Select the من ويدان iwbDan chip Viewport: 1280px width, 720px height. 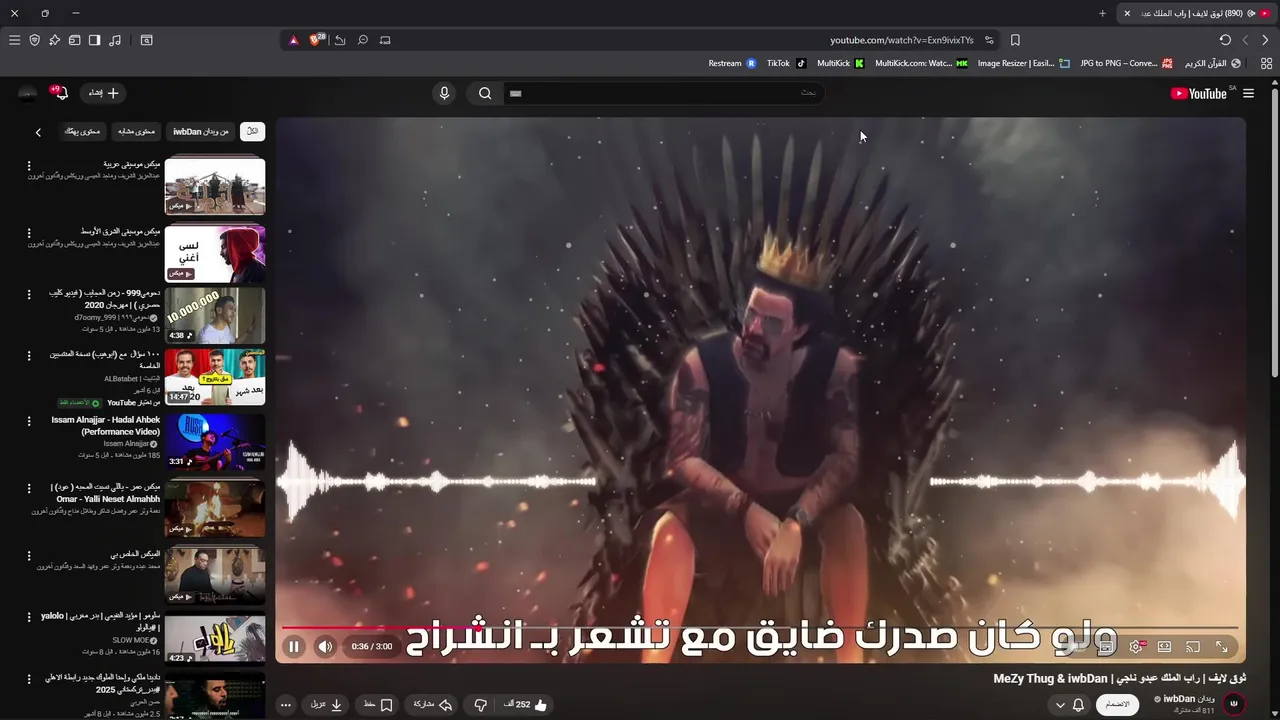(201, 131)
